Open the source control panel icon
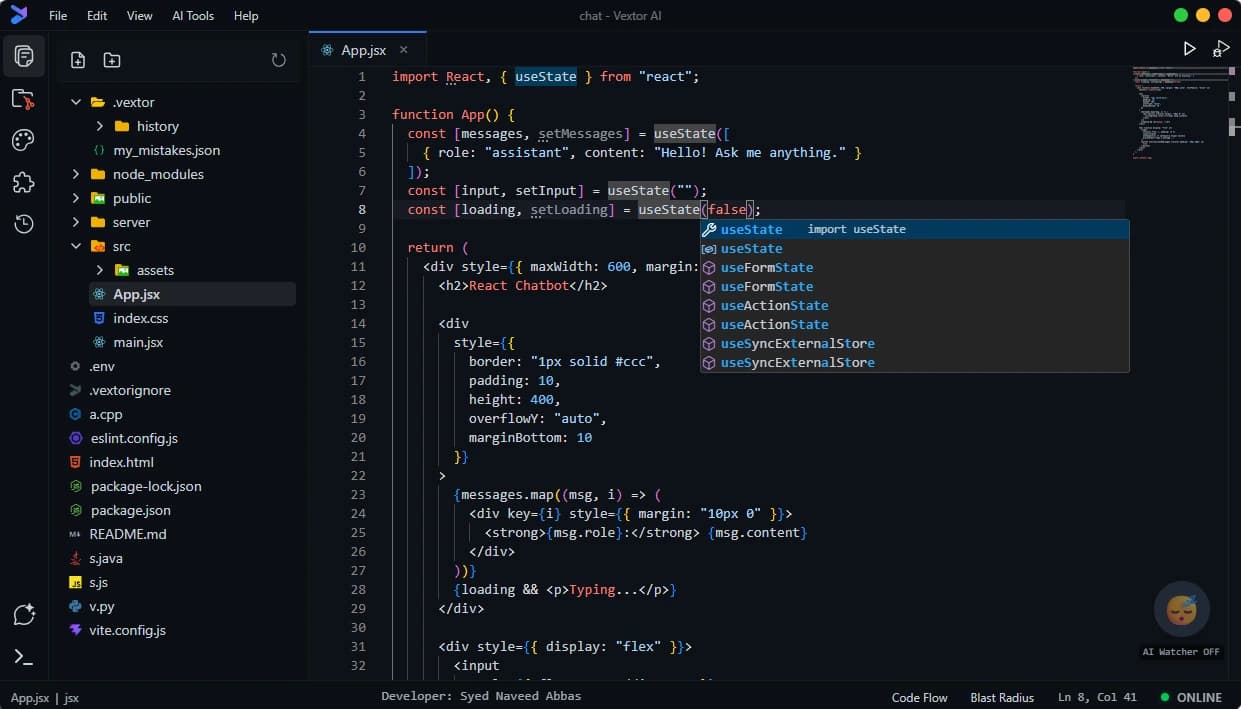Screen dimensions: 1241x709 point(24,99)
